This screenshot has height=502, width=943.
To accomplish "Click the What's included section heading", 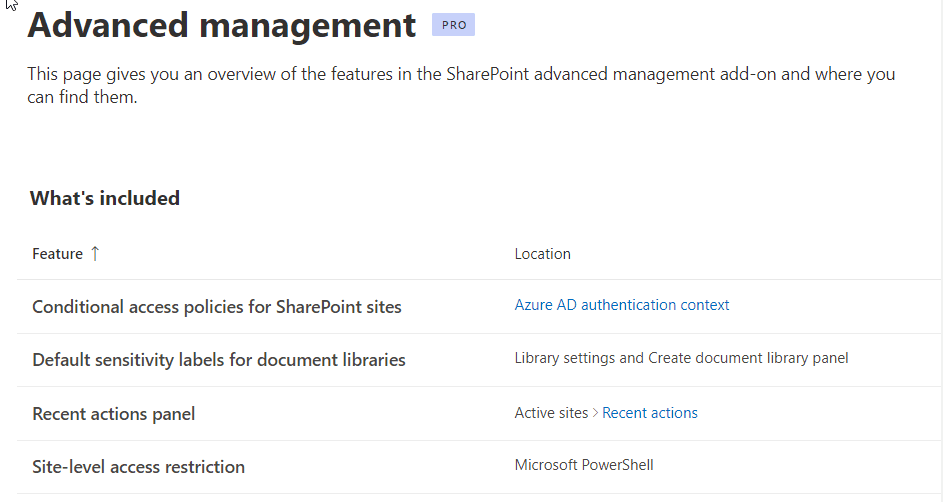I will point(105,198).
